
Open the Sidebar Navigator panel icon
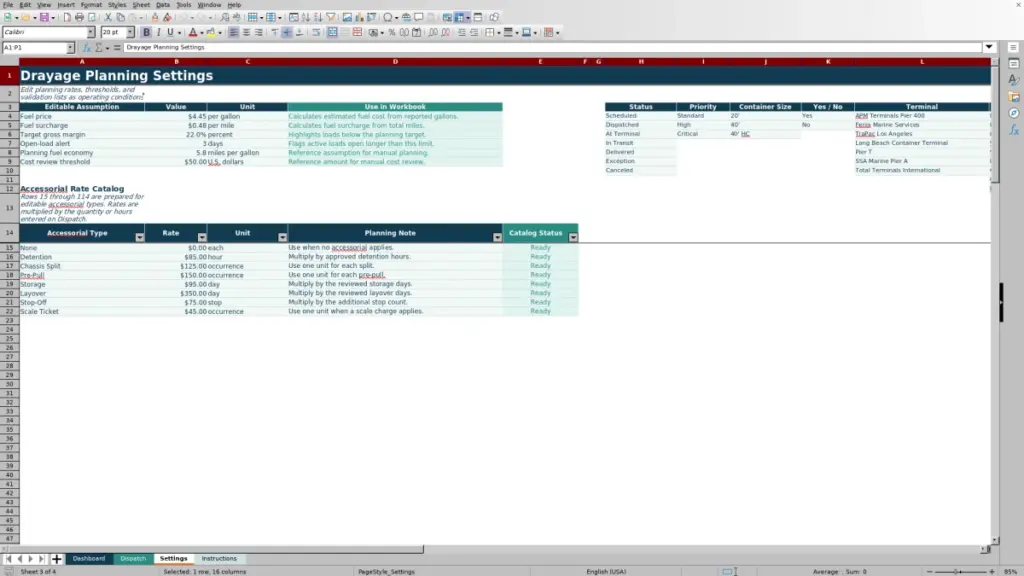tap(1014, 113)
